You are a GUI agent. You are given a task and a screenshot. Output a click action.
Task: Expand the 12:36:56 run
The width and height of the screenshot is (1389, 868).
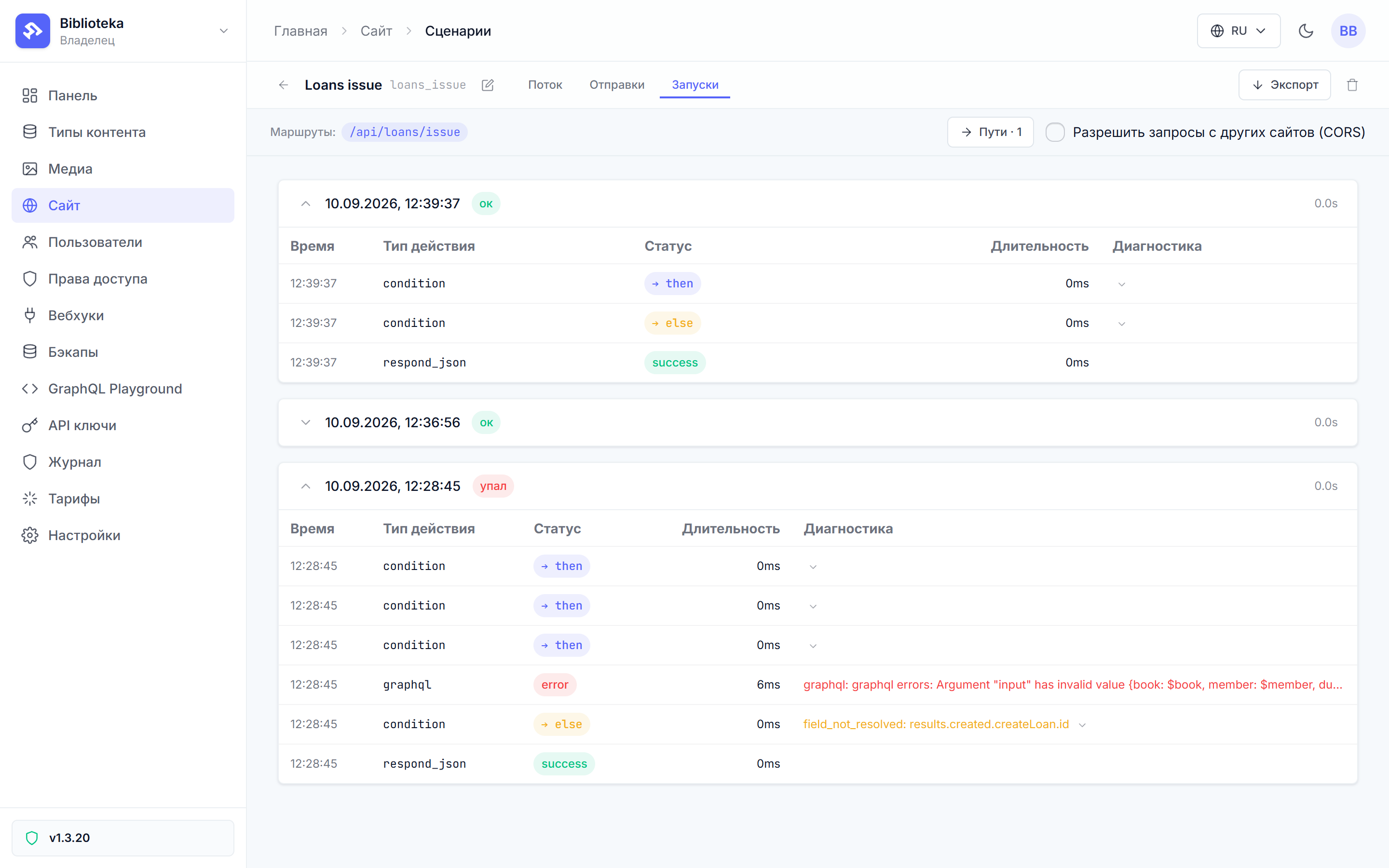(x=306, y=422)
